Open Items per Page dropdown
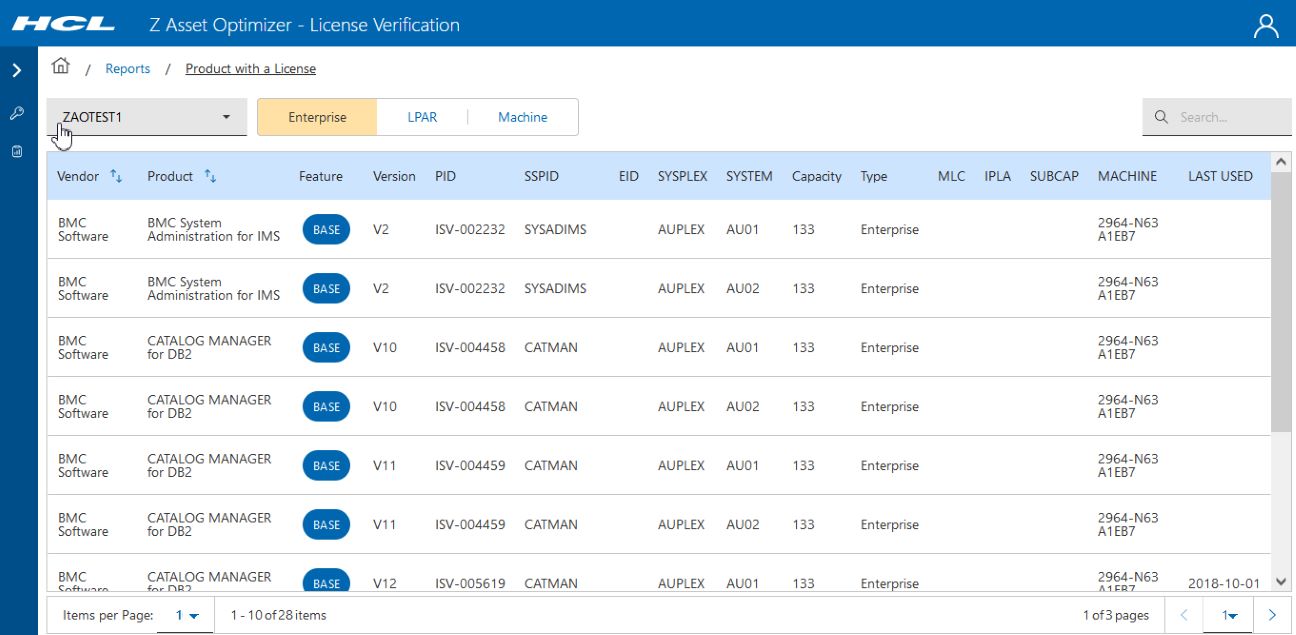The image size is (1296, 635). 187,615
